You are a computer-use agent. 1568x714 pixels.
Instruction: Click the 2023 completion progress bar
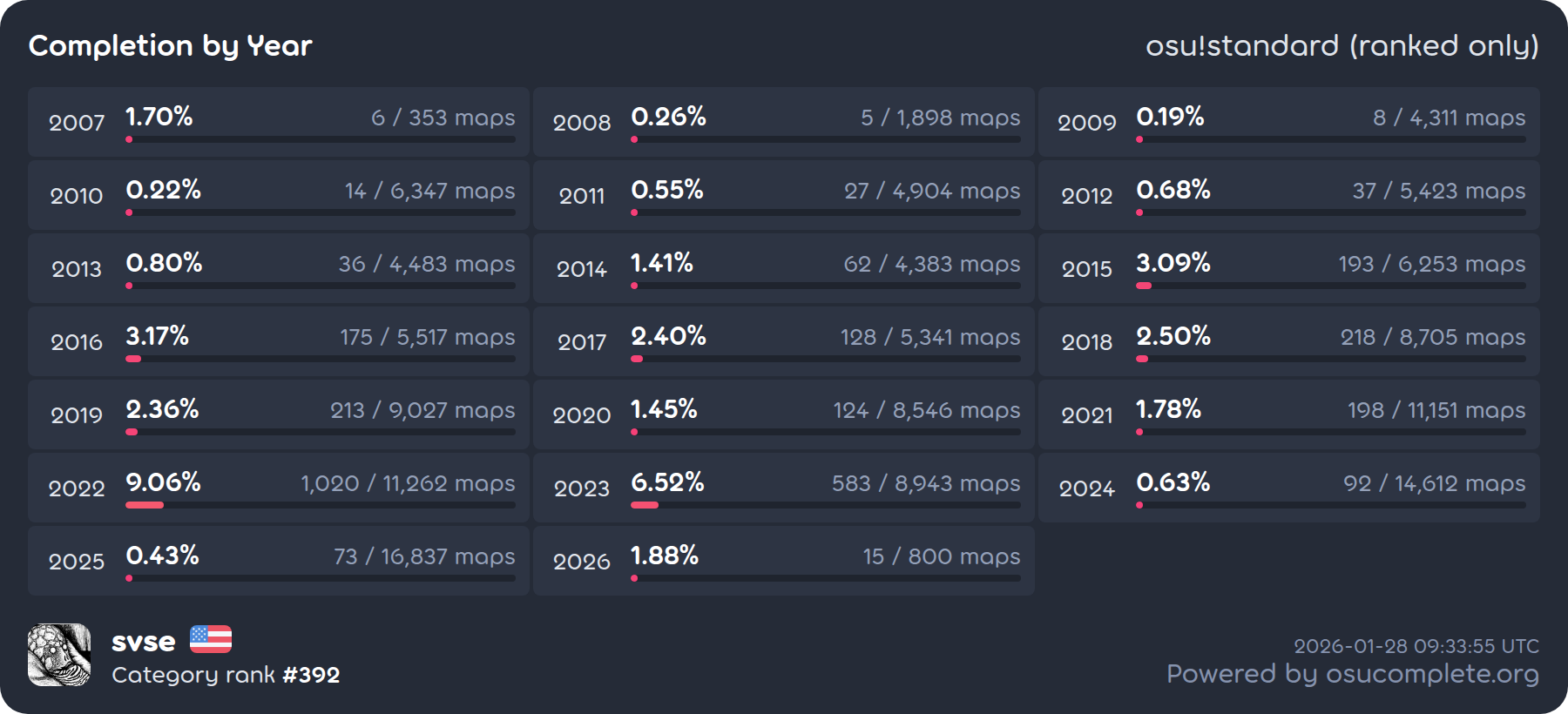826,505
